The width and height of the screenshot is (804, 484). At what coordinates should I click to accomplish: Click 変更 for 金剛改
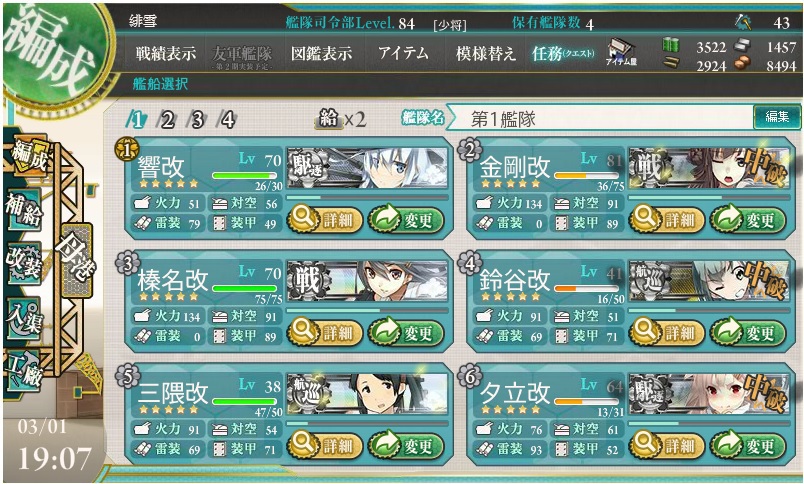(x=748, y=220)
